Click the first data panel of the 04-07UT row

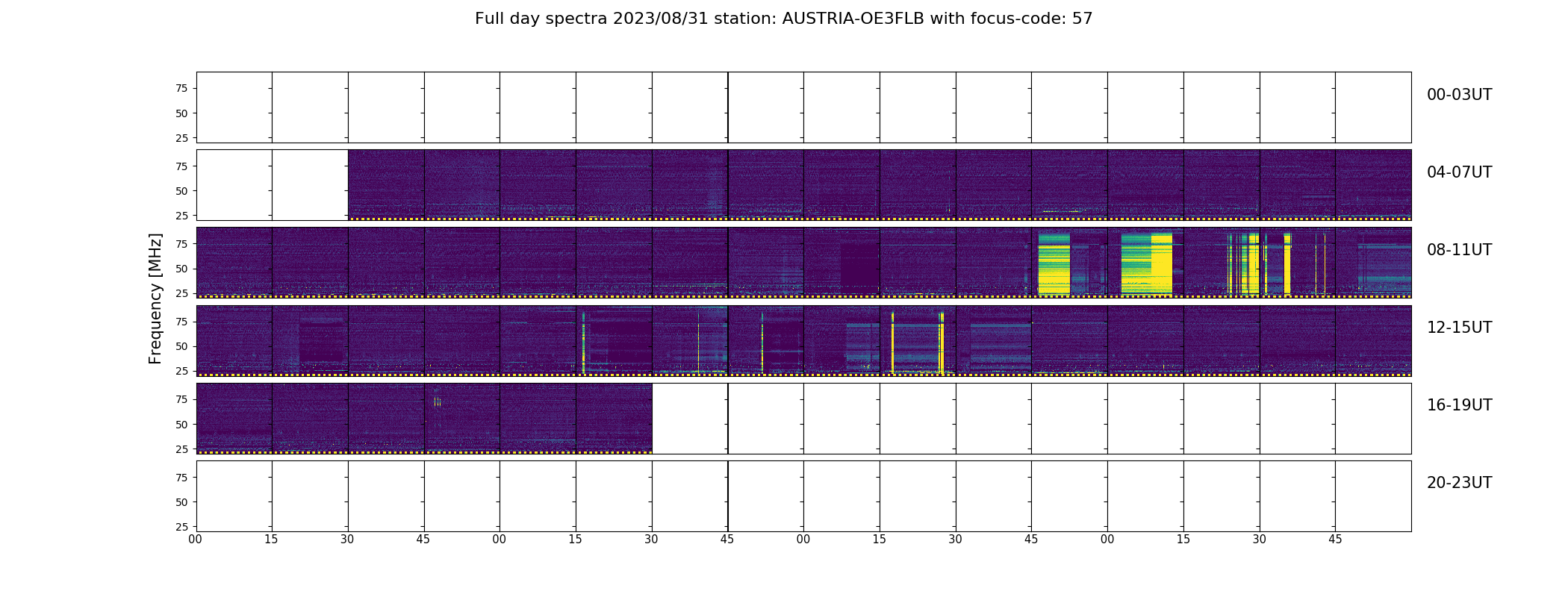click(386, 185)
